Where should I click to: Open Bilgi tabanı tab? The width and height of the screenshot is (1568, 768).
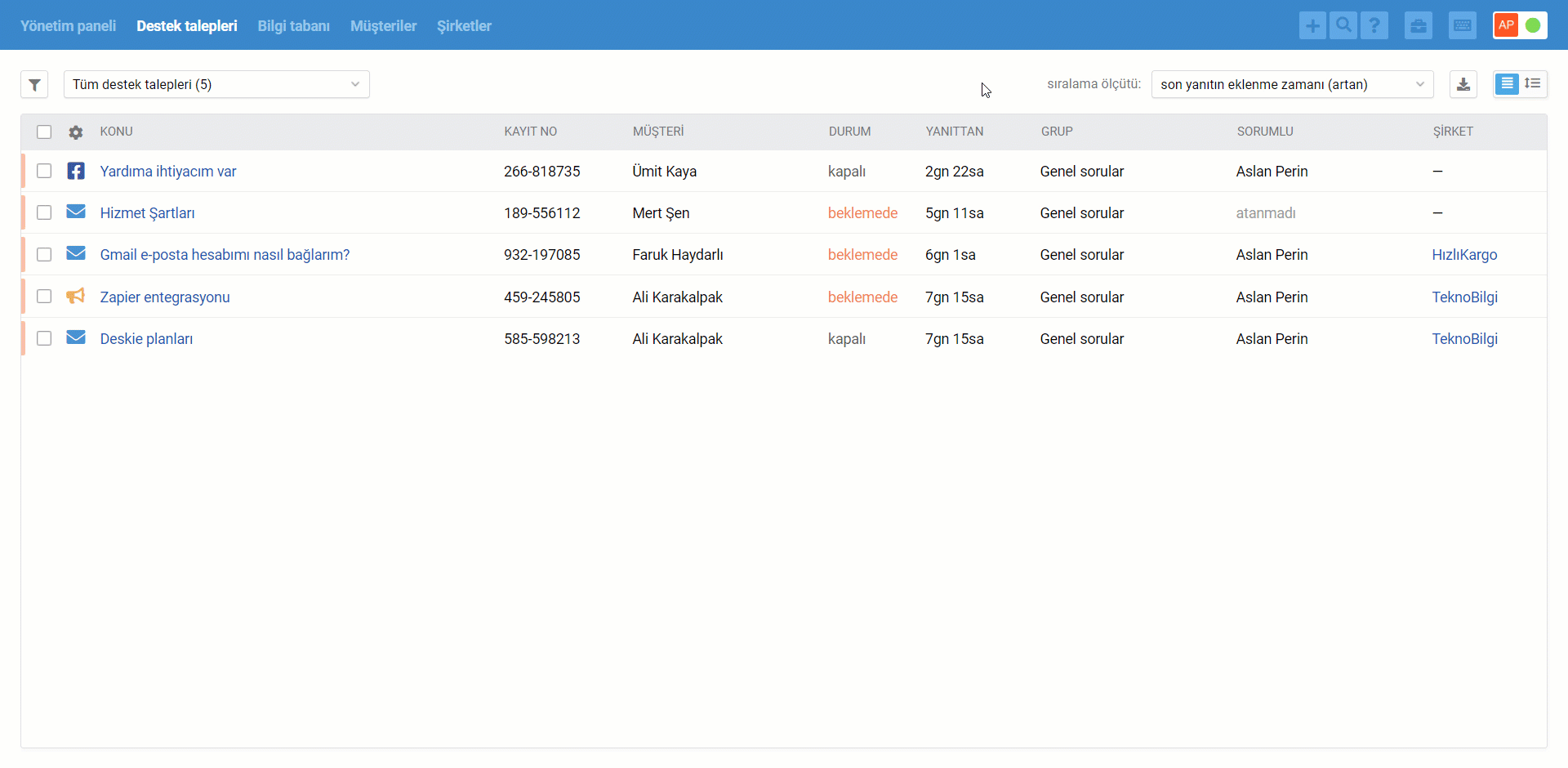(294, 26)
